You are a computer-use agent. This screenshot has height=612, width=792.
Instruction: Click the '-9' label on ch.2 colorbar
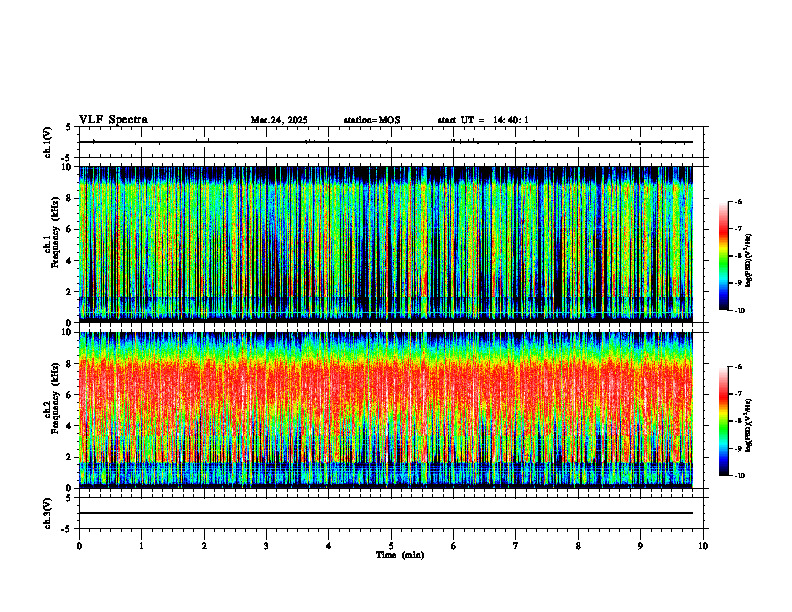pos(738,448)
